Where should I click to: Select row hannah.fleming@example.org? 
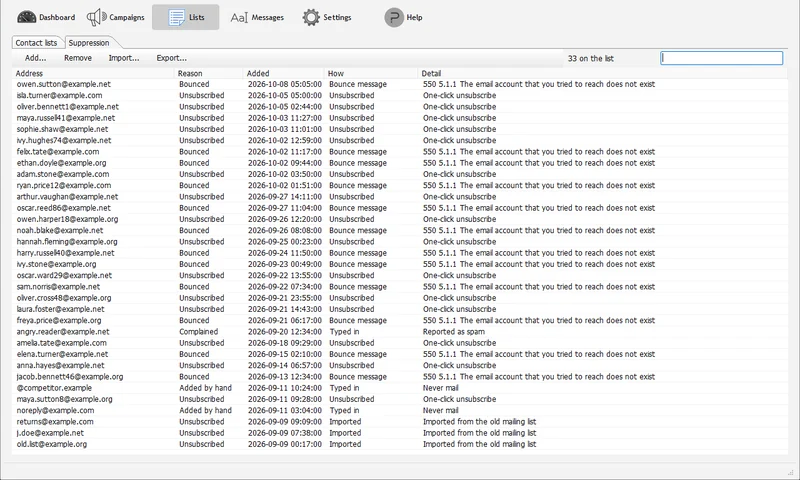tap(400, 241)
